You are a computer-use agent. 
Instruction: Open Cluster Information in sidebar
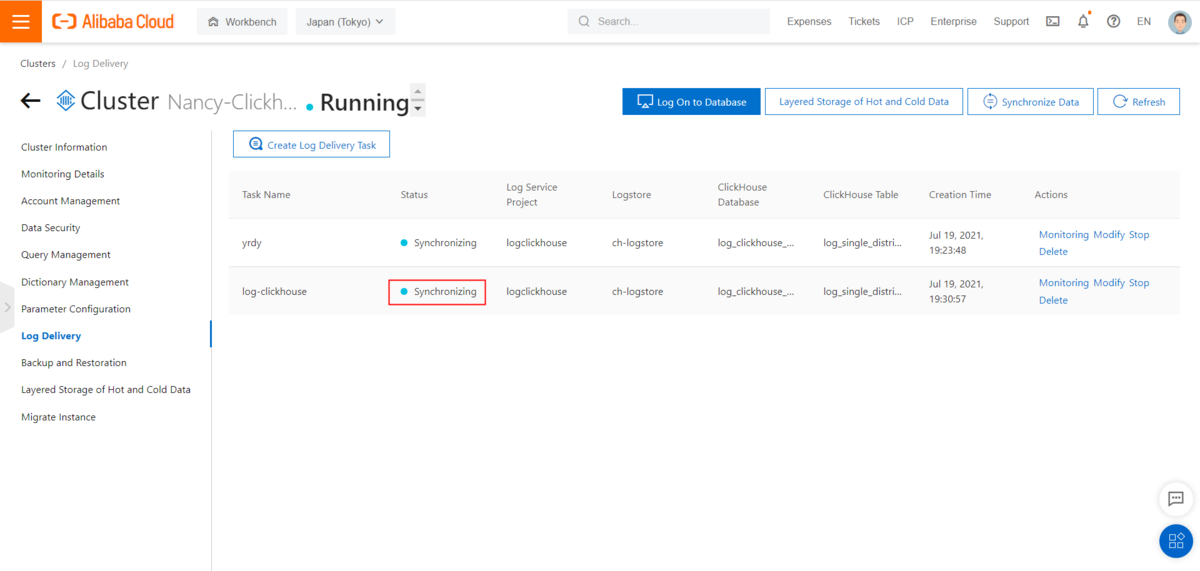[x=64, y=147]
